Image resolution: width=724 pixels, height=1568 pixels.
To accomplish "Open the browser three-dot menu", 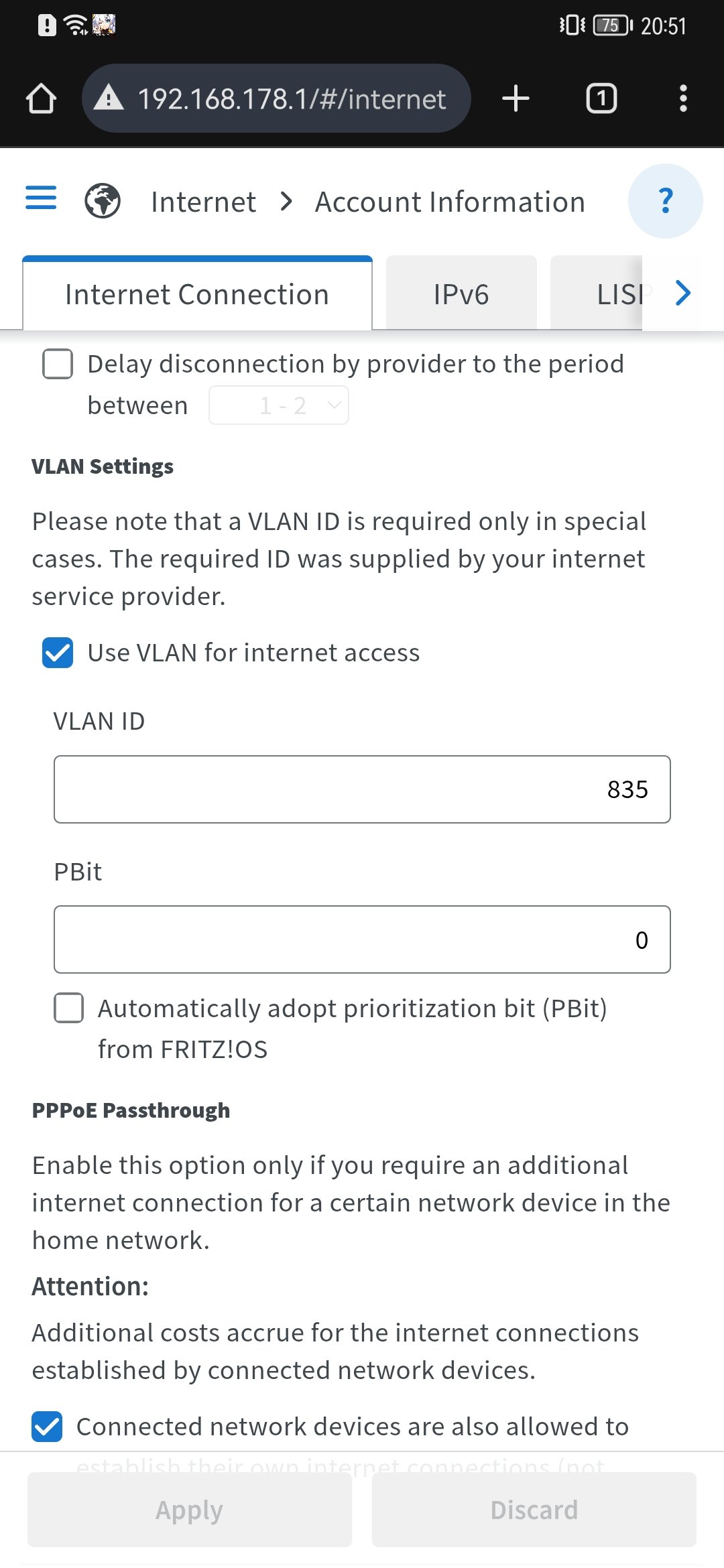I will point(682,99).
